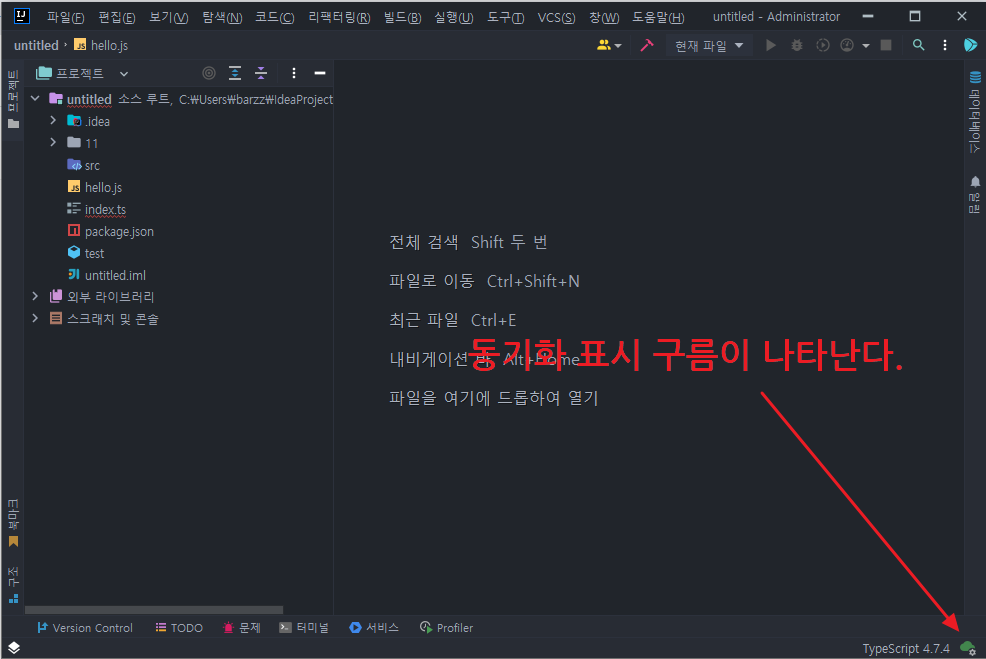The image size is (986, 659).
Task: Toggle the 북마크 side tool window tab
Action: coord(13,523)
